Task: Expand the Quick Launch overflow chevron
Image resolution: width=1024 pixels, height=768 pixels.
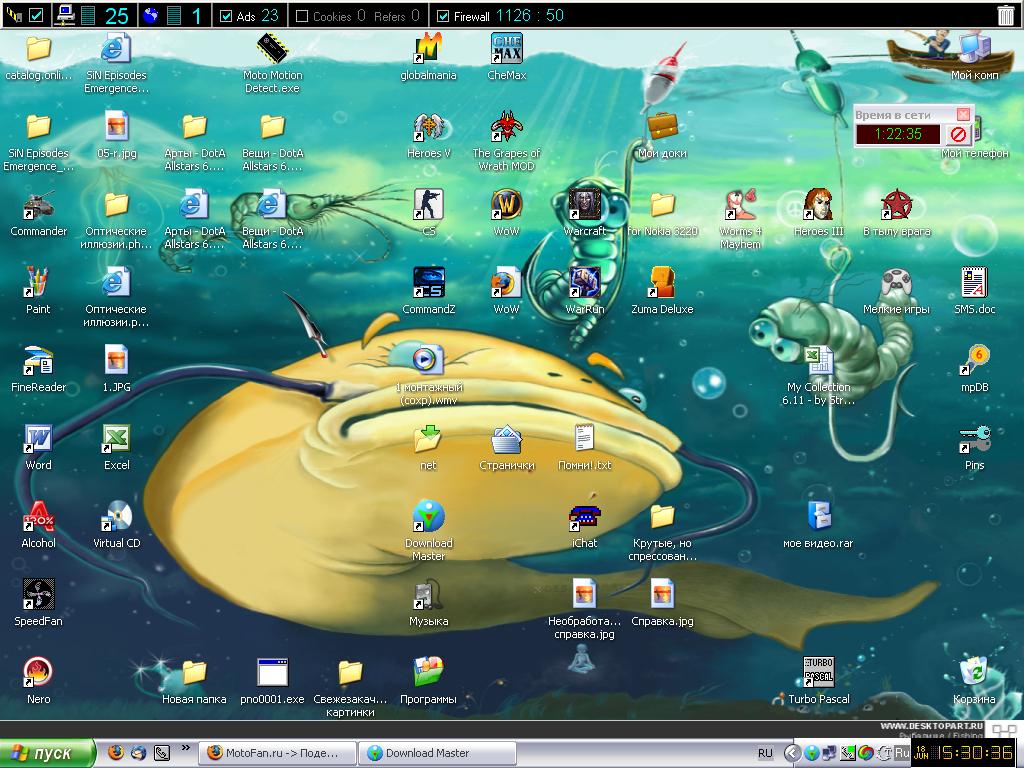Action: point(185,748)
